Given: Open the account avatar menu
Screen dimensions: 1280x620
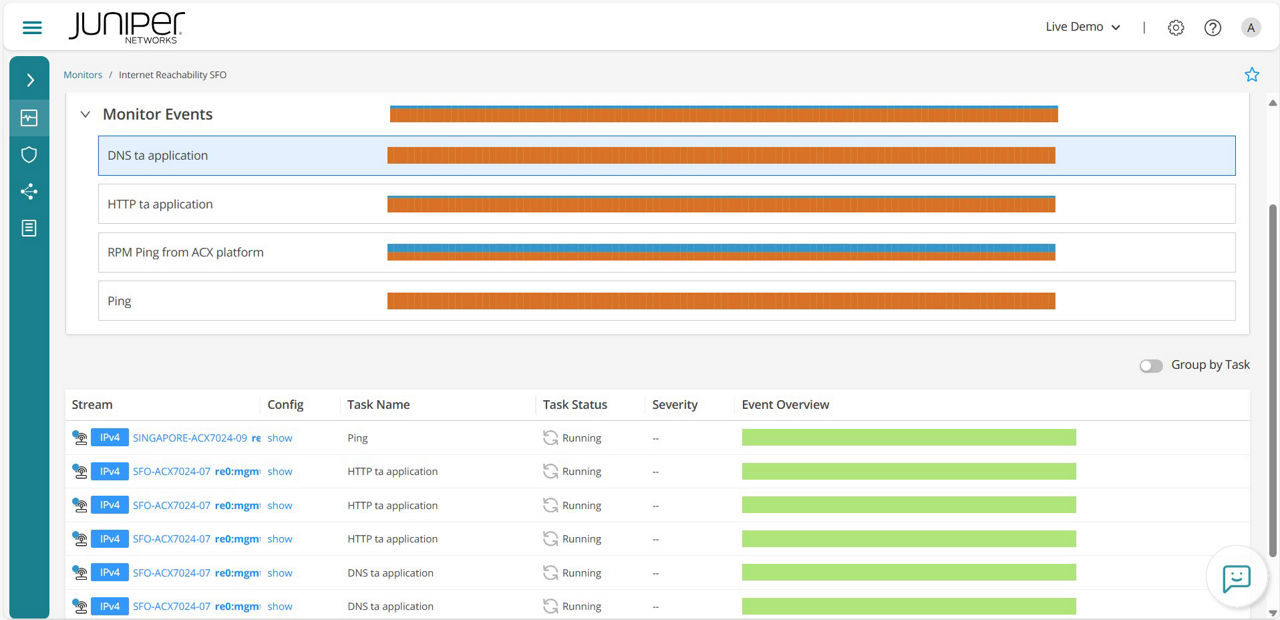Looking at the screenshot, I should coord(1251,27).
